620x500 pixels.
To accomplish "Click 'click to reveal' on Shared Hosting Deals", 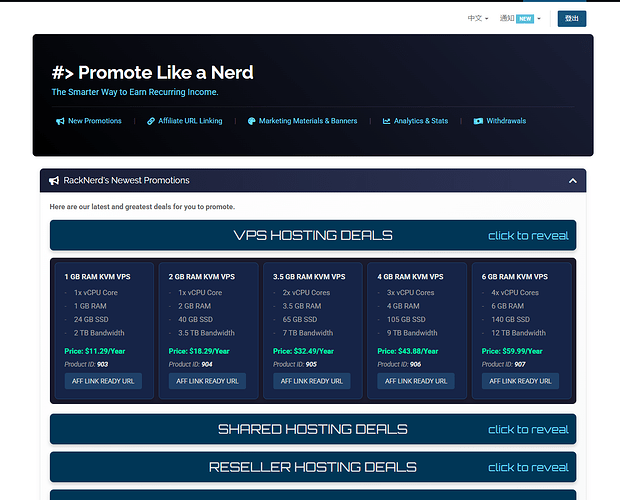I will (x=528, y=429).
